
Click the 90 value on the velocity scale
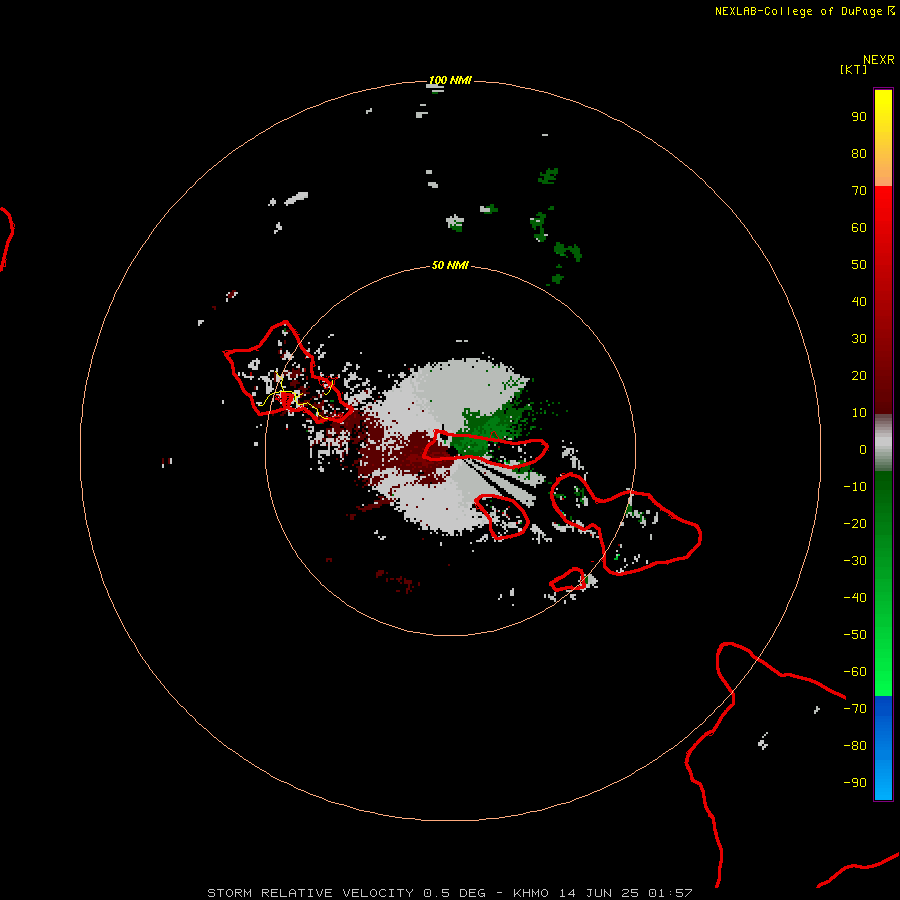859,117
